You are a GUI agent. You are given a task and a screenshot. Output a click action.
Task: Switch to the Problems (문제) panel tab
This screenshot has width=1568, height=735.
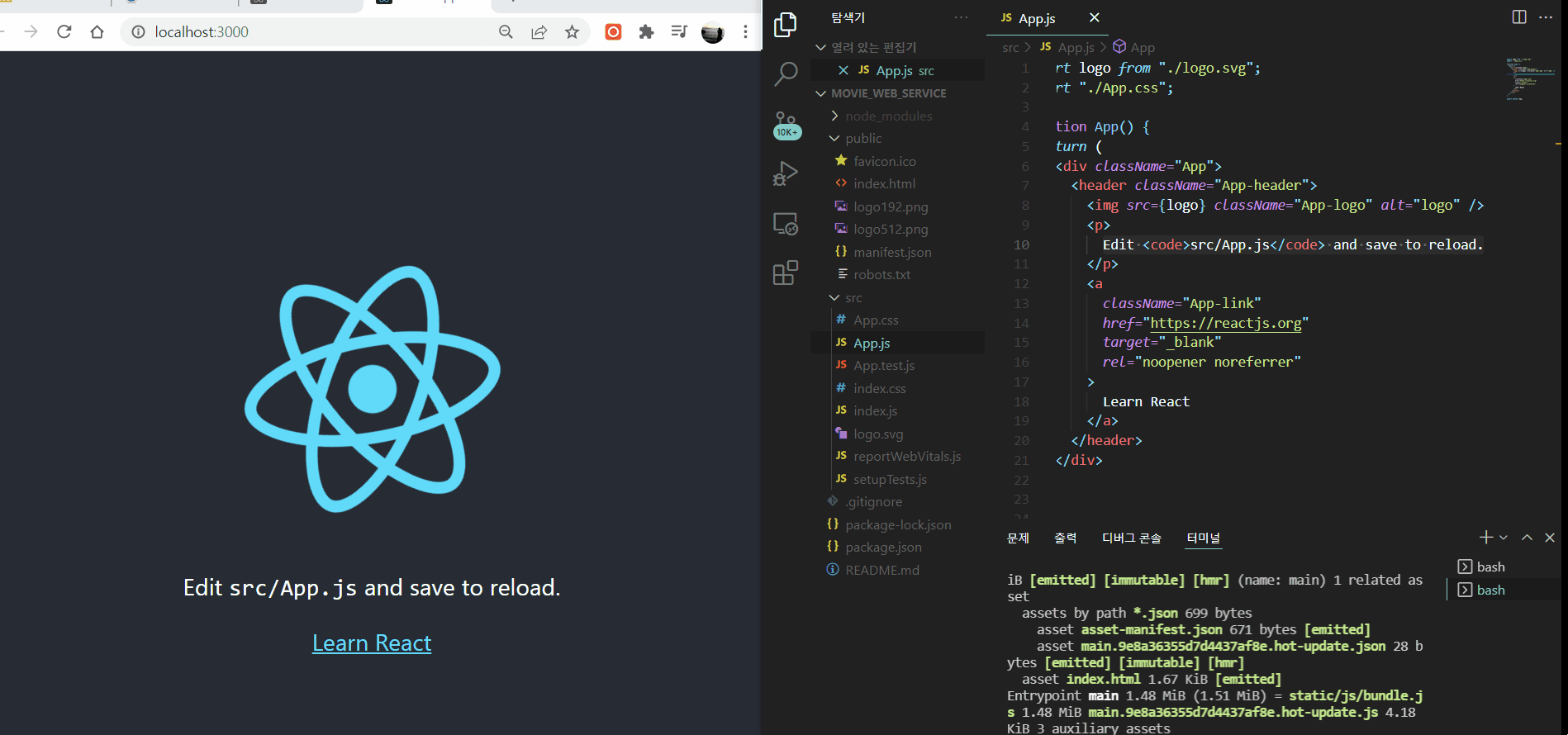[x=1018, y=538]
